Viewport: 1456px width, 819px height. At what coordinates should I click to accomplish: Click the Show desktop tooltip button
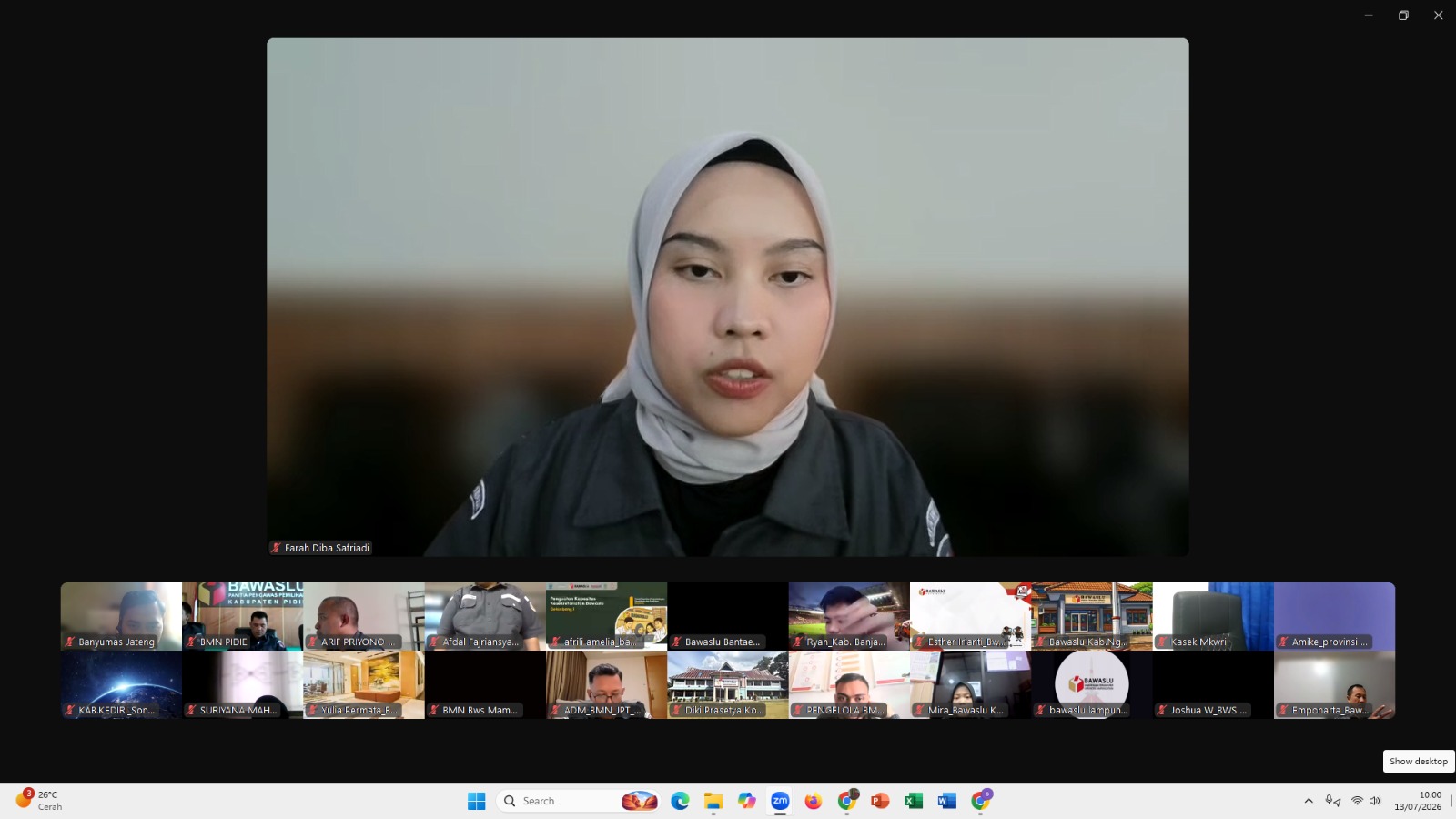[x=1419, y=762]
